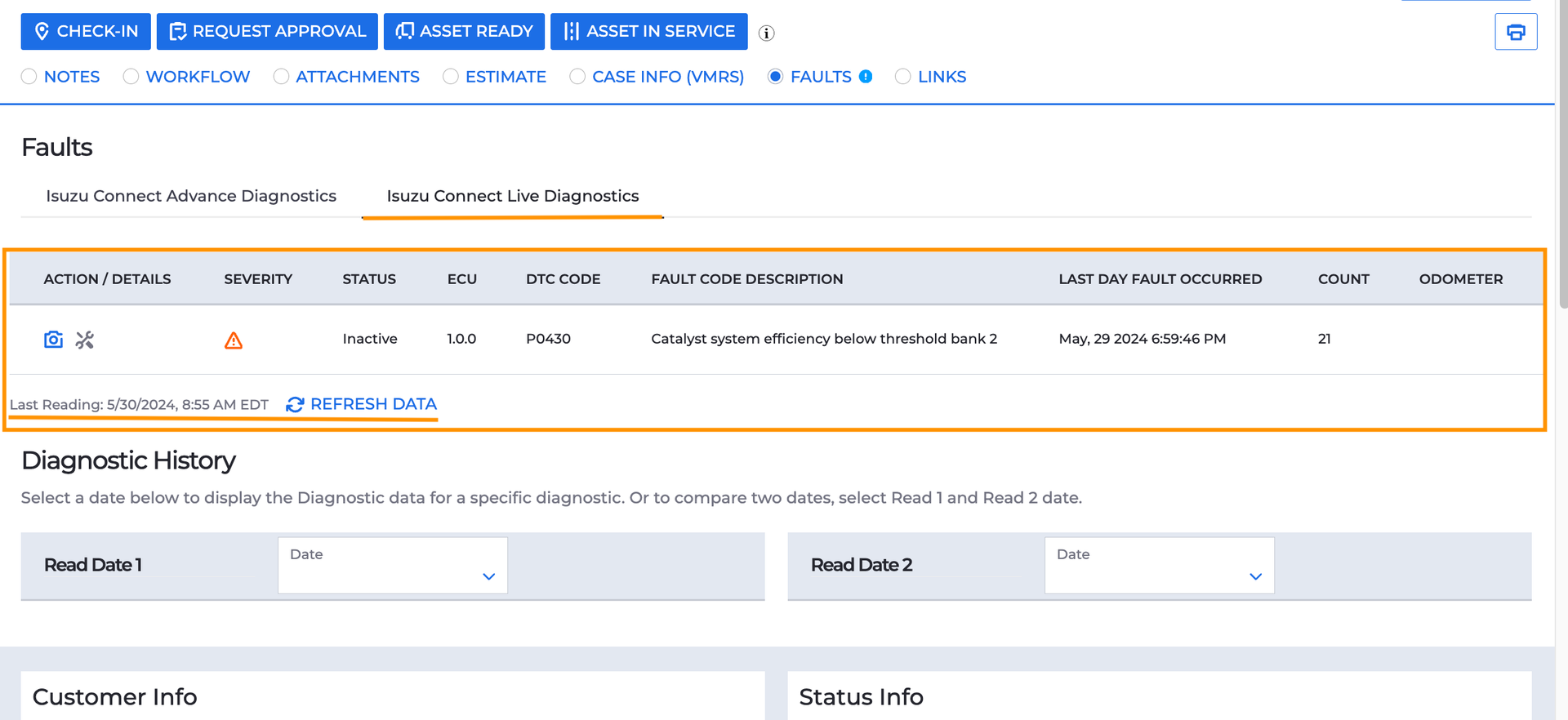Screen dimensions: 1568x720
Task: Click the Status column header
Action: click(x=369, y=279)
